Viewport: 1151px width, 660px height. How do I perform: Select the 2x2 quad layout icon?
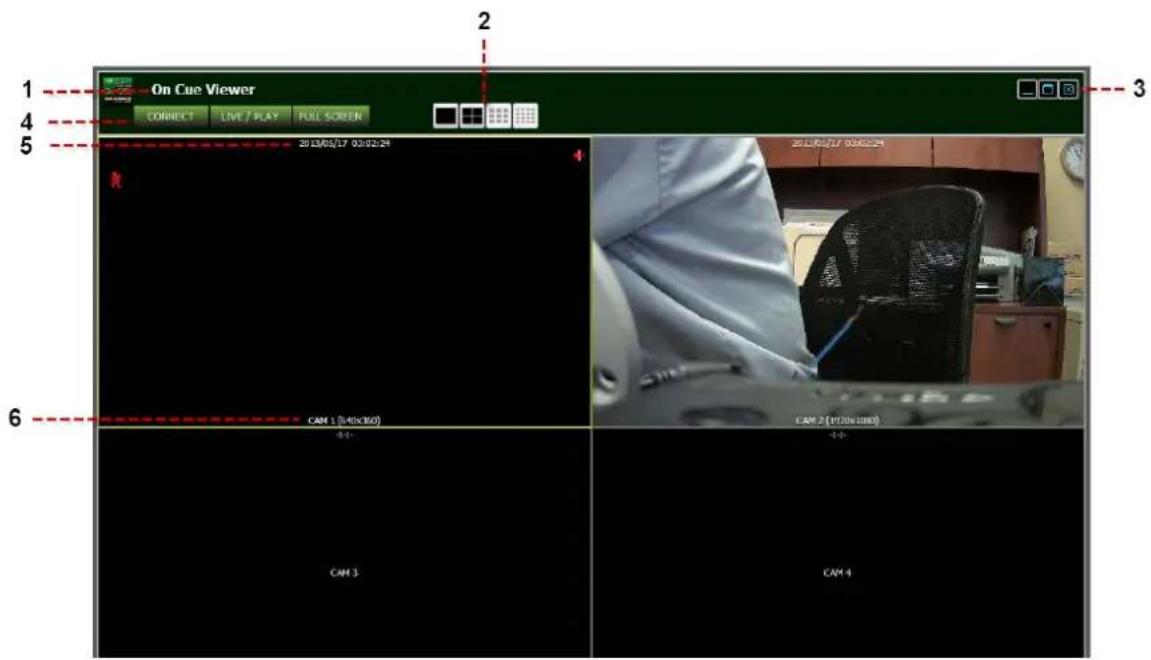pos(472,115)
